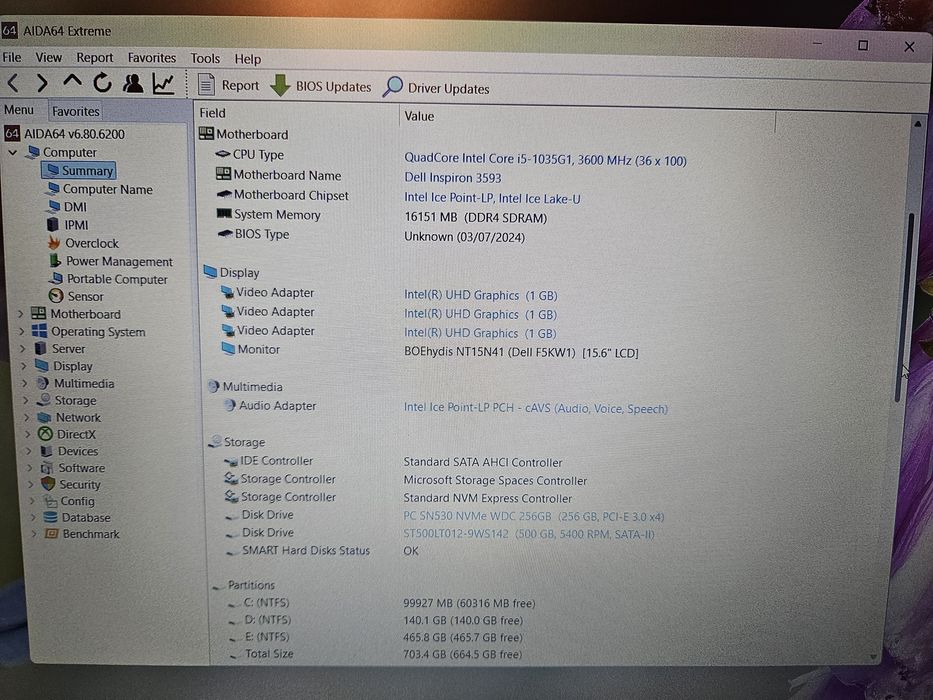Select Computer Name in the tree
The height and width of the screenshot is (700, 933).
[x=100, y=189]
